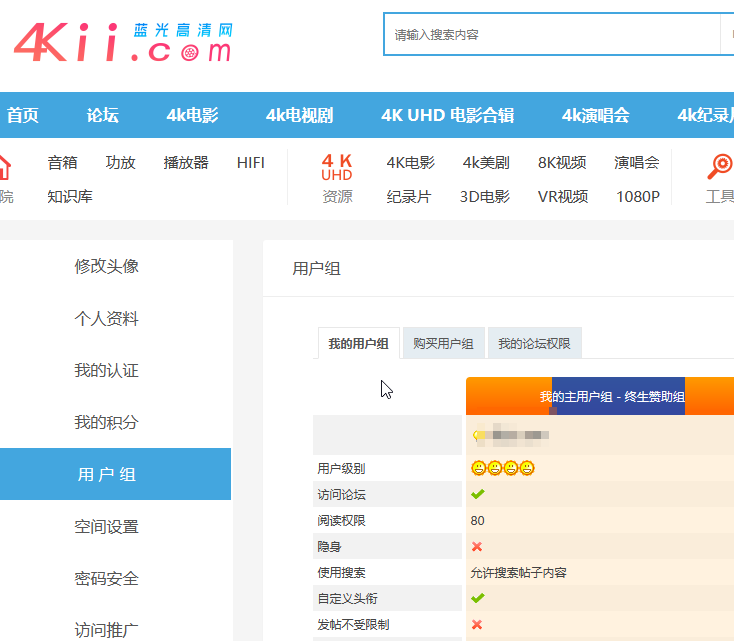Switch to the 我的用户组 tab
This screenshot has width=734, height=641.
click(x=359, y=343)
